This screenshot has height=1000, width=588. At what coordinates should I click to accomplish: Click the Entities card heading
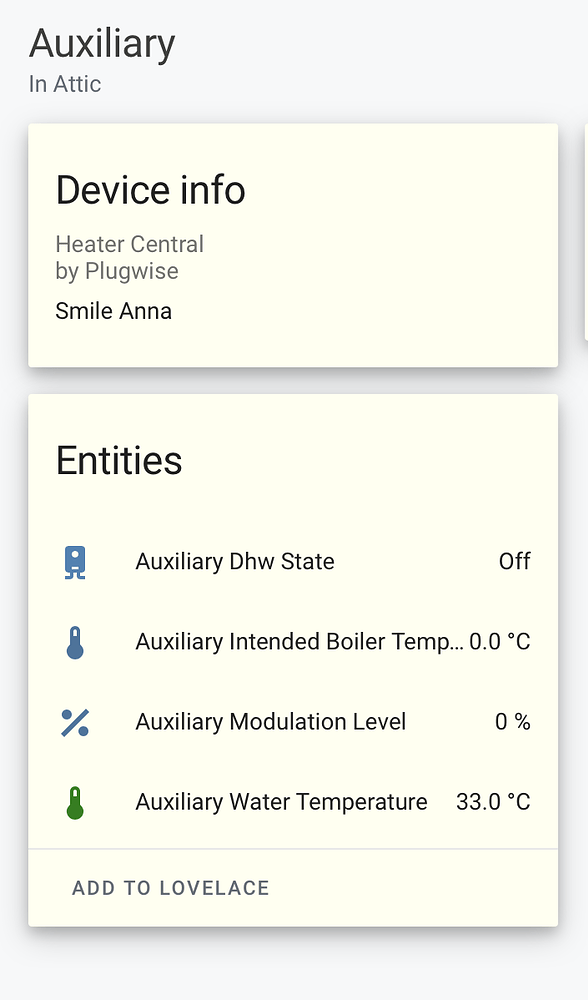pyautogui.click(x=119, y=460)
